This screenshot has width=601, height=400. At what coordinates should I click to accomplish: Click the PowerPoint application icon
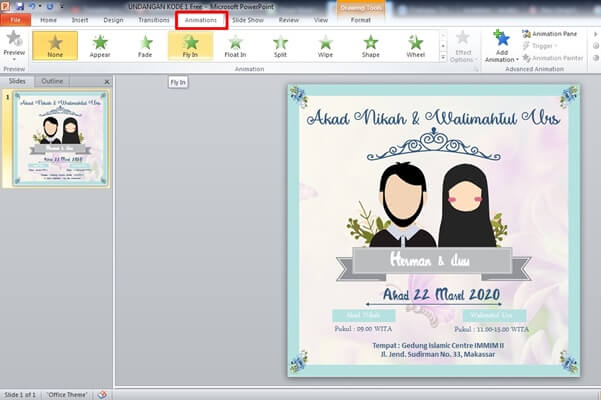click(5, 7)
